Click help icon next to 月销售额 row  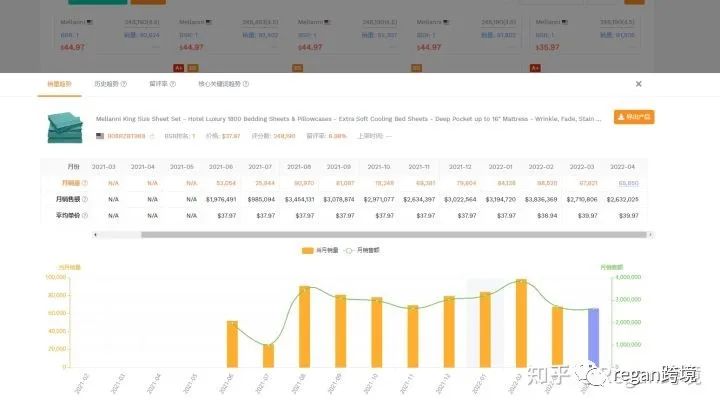(84, 199)
